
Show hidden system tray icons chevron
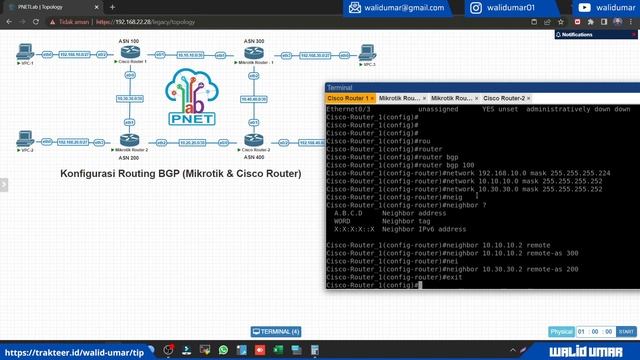click(513, 350)
